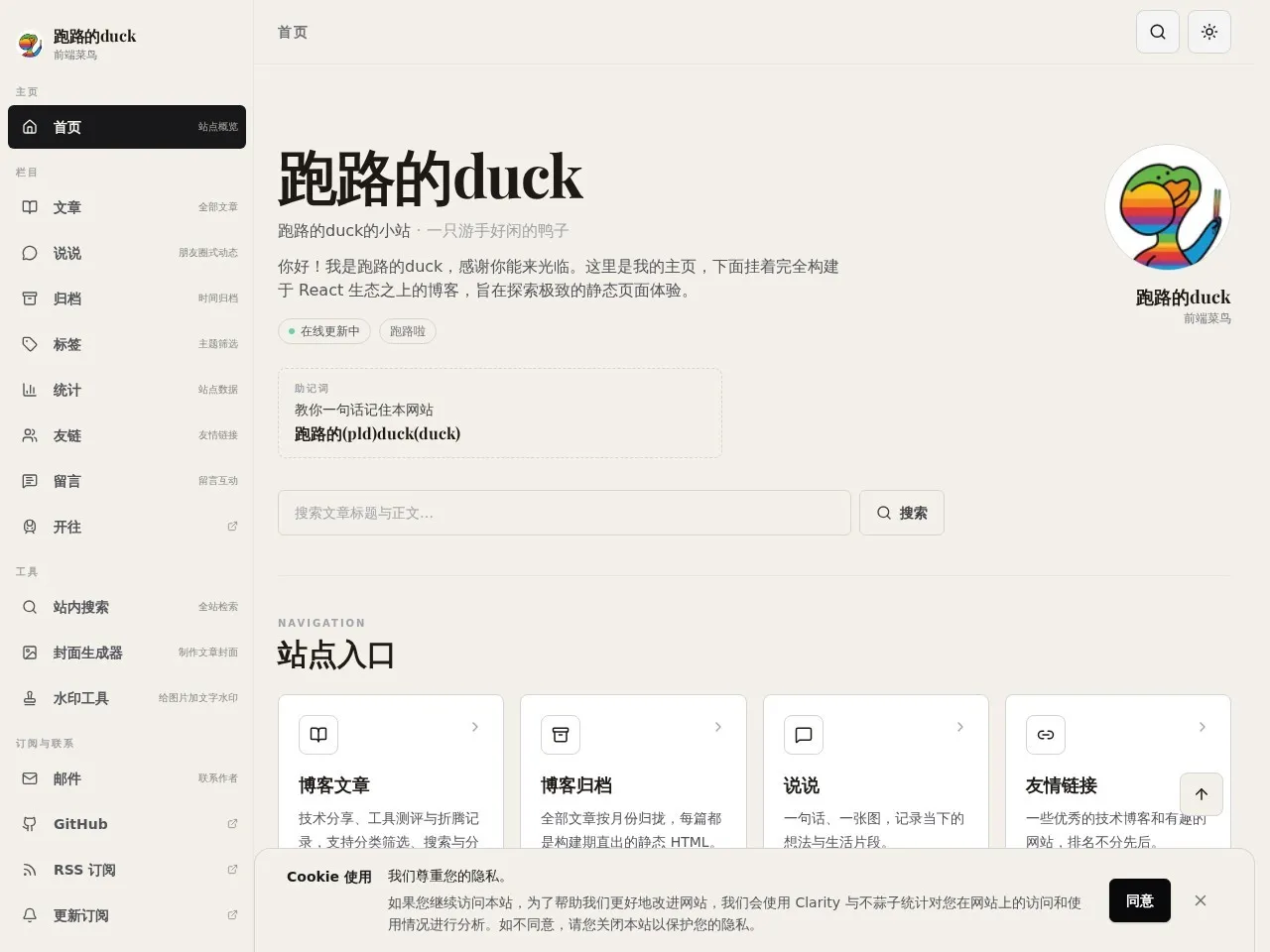
Task: Click the 跑路的duck logo in sidebar
Action: pyautogui.click(x=30, y=44)
